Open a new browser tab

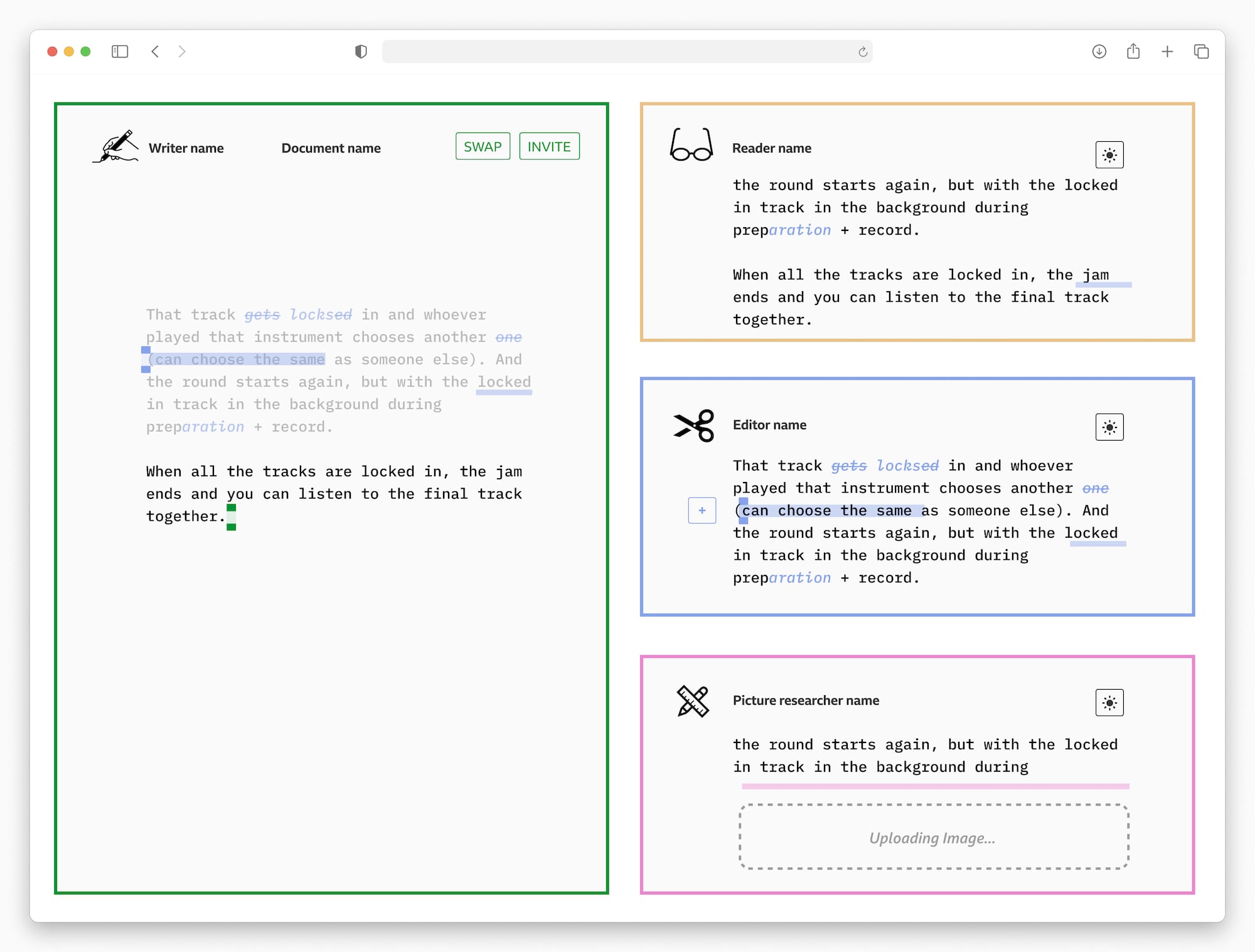coord(1167,51)
